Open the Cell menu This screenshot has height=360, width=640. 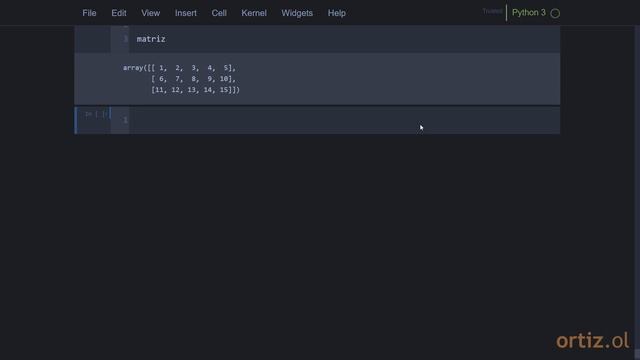tap(219, 13)
